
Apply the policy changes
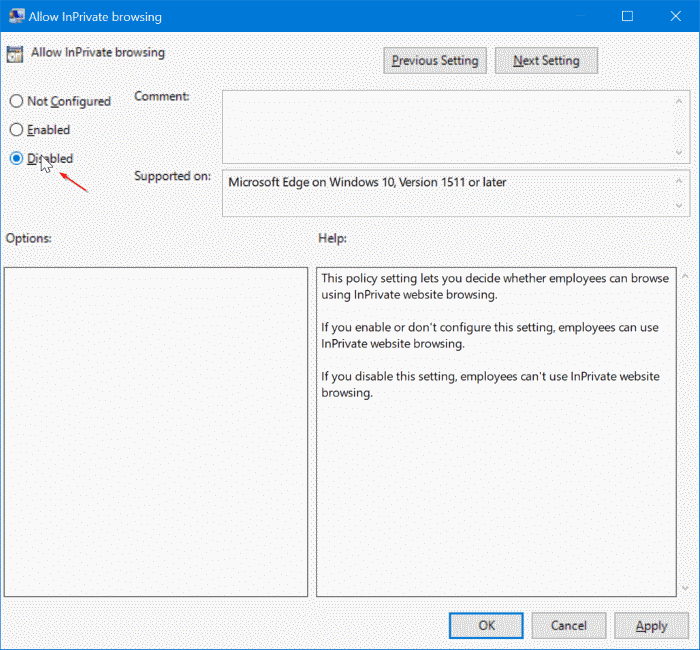pyautogui.click(x=651, y=625)
